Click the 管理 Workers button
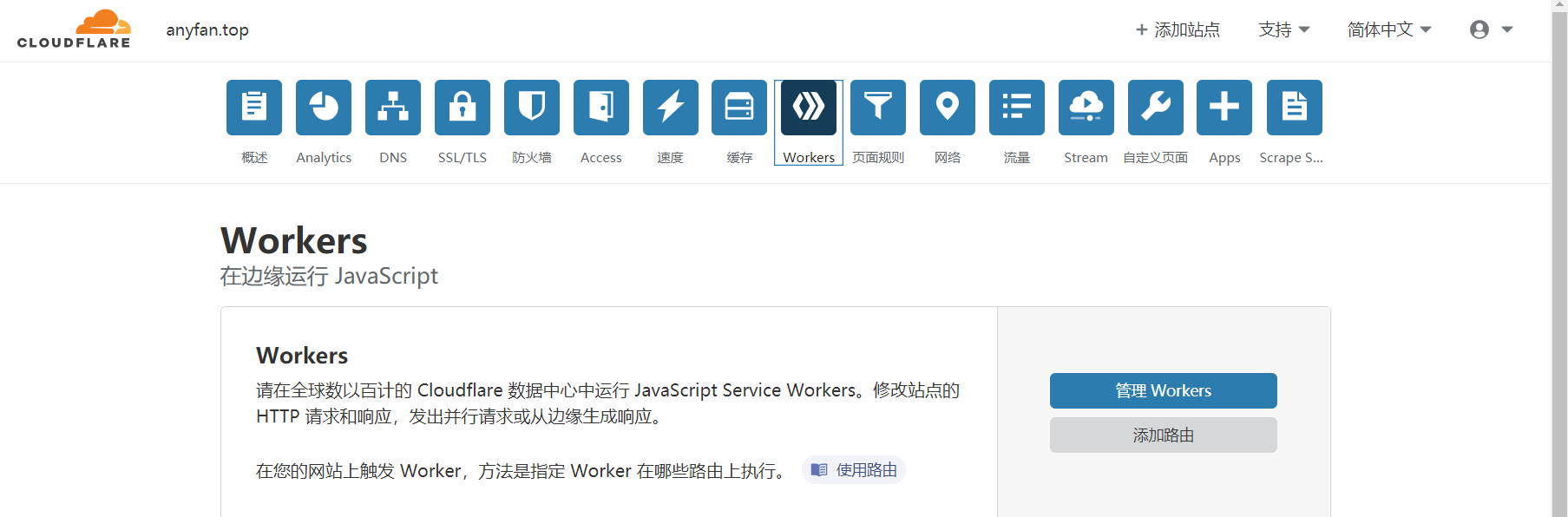 tap(1164, 391)
